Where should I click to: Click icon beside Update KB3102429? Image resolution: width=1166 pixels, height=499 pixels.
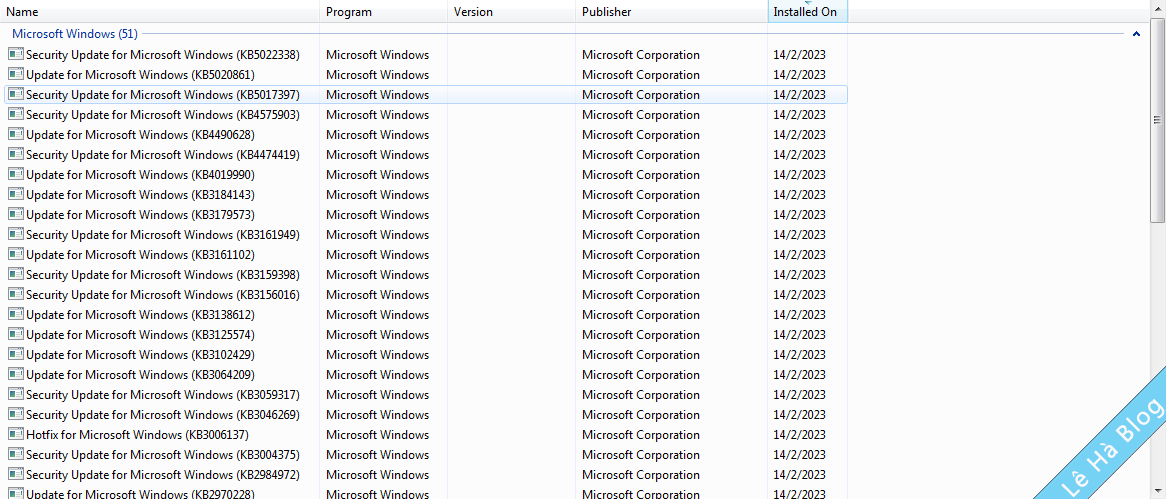pos(15,354)
